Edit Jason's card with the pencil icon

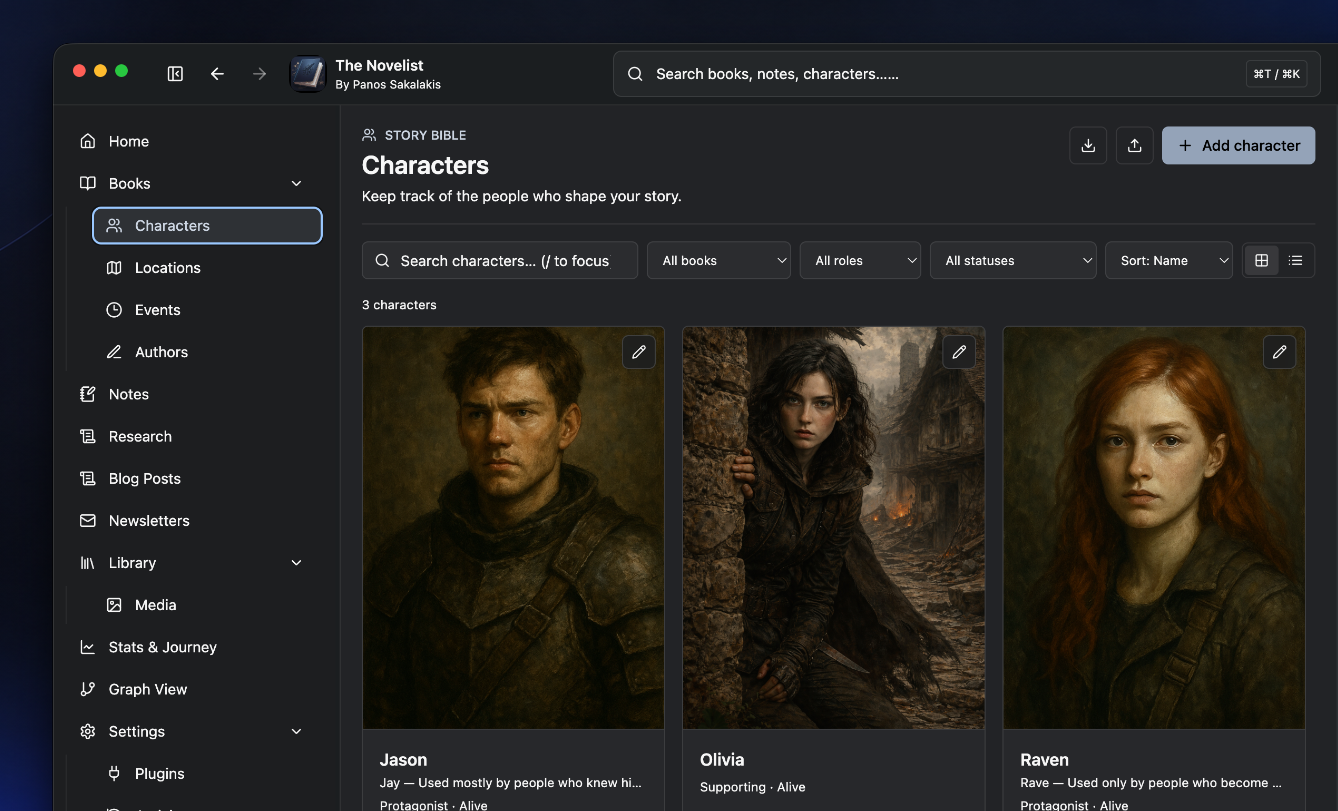tap(639, 352)
